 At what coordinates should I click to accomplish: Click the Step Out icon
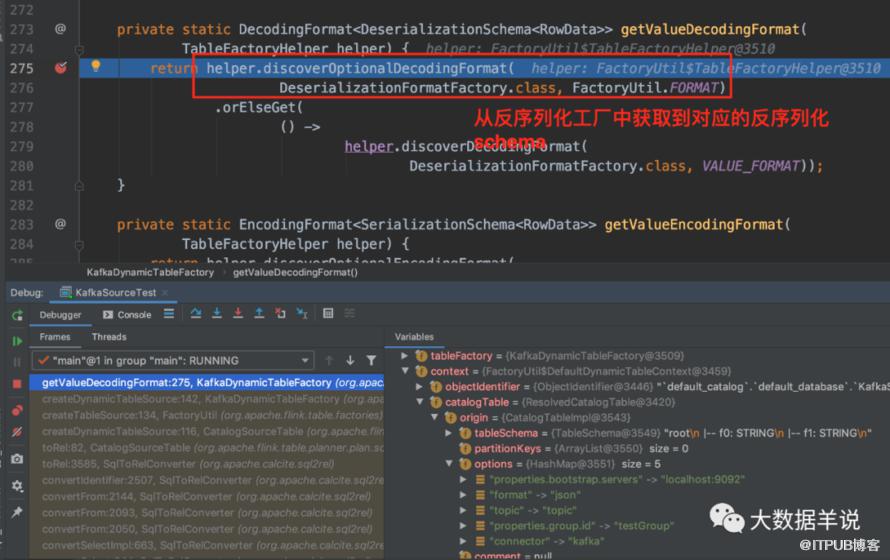coord(259,313)
